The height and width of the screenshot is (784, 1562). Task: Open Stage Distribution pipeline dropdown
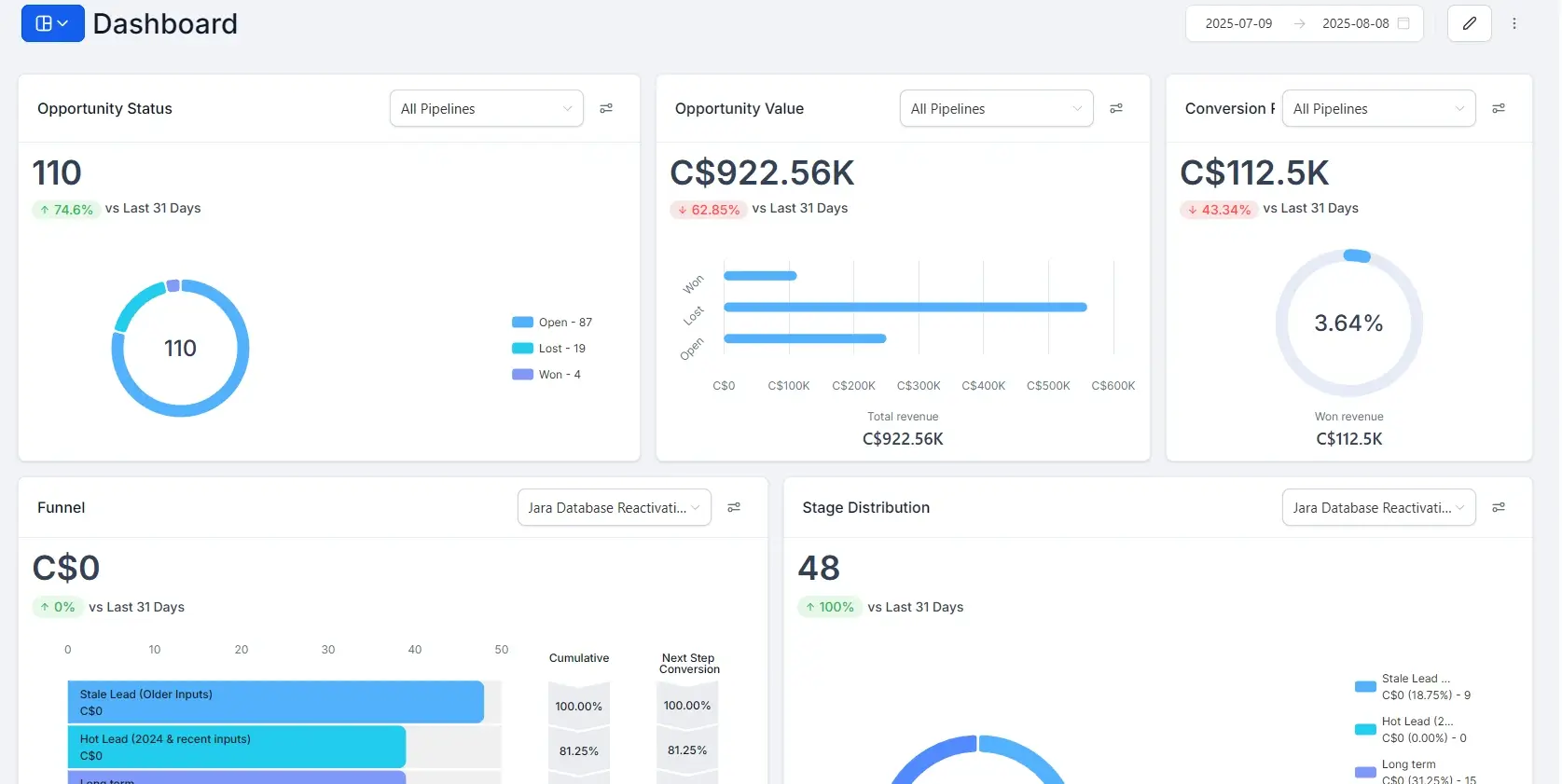[1379, 507]
